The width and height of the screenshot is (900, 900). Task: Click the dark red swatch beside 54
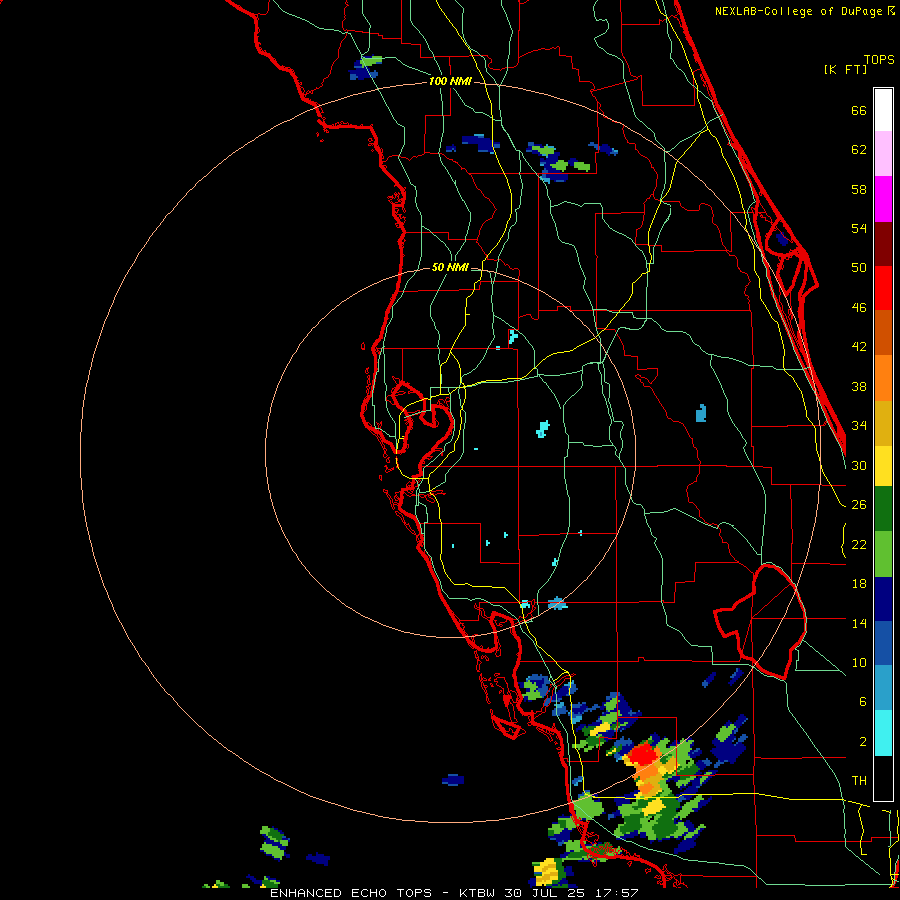[883, 244]
